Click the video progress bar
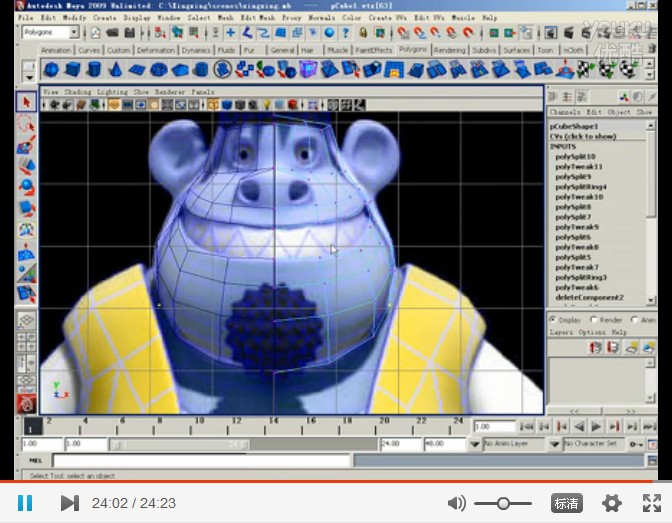Image resolution: width=672 pixels, height=523 pixels. [x=336, y=481]
